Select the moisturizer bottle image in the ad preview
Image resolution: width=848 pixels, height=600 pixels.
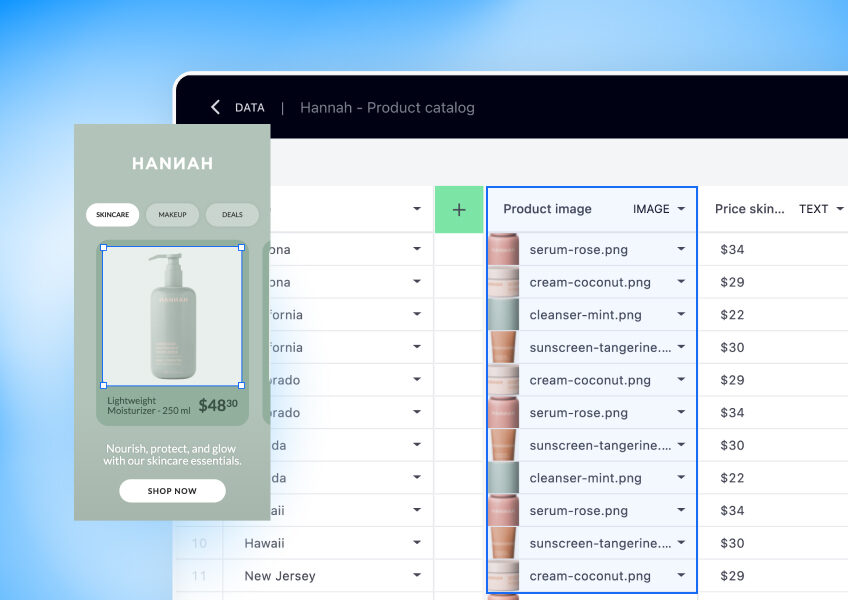coord(173,317)
